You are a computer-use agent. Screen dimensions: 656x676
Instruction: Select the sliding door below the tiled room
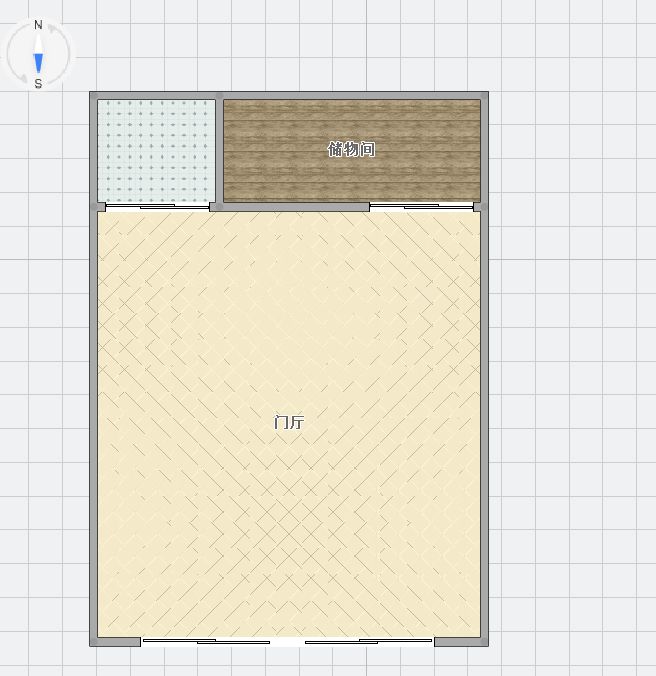pyautogui.click(x=157, y=207)
